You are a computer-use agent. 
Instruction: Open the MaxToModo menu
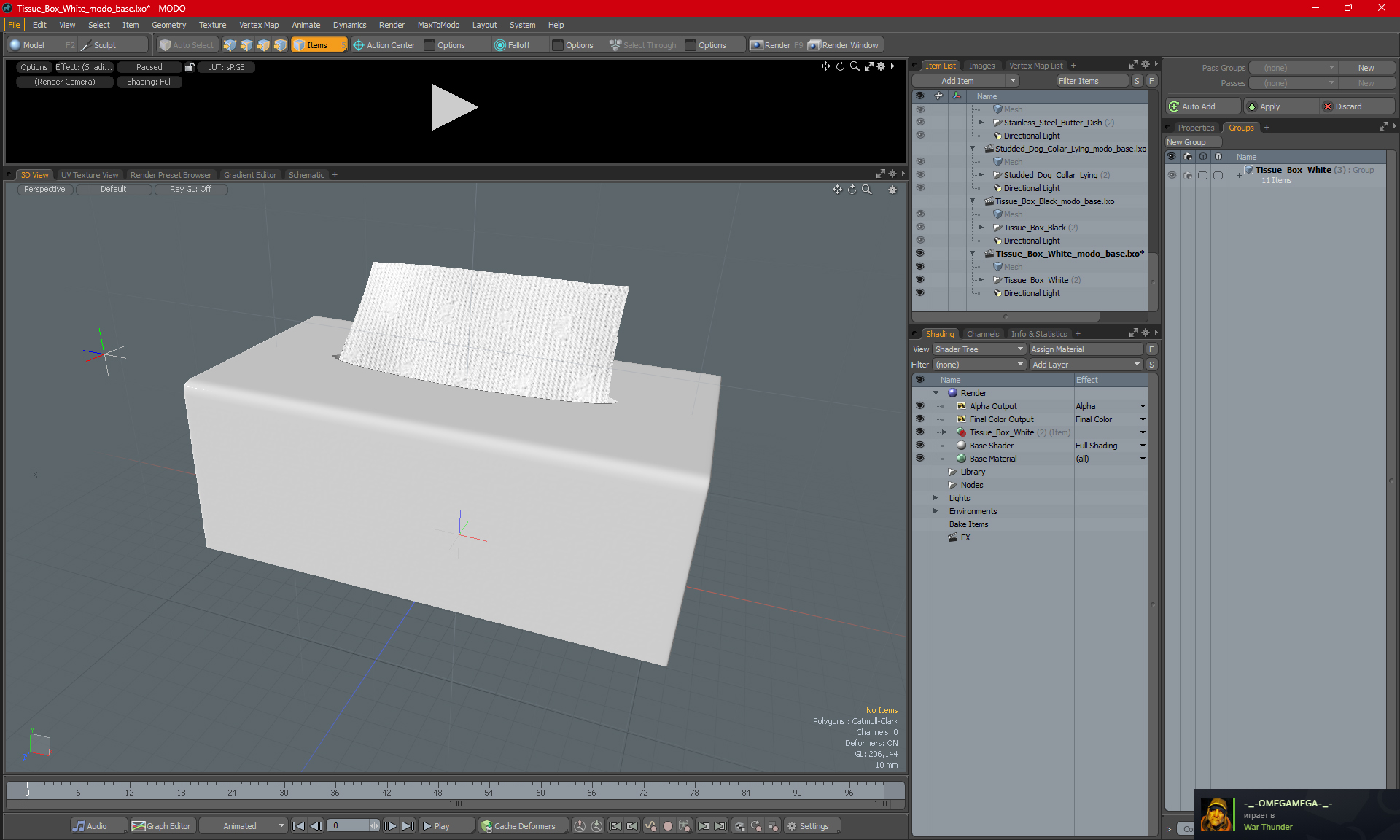(438, 25)
